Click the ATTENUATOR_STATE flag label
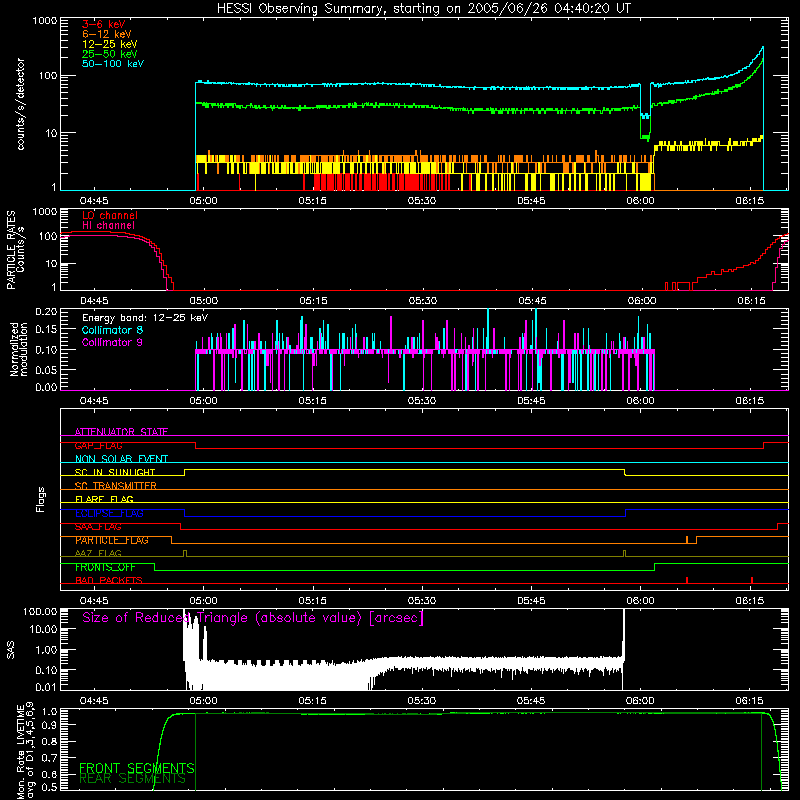800x800 pixels. [x=121, y=432]
